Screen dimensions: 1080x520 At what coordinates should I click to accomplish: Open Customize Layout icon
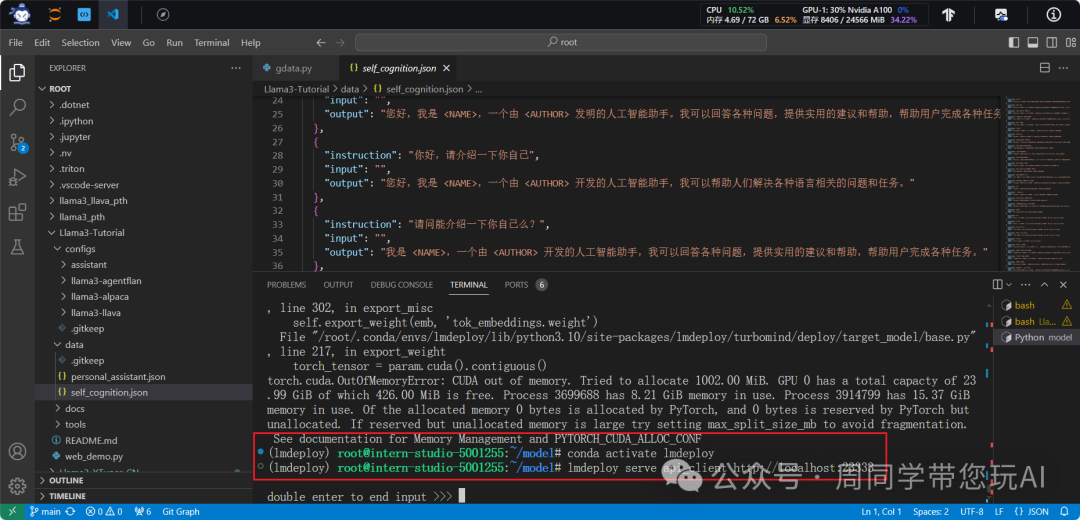(1069, 43)
